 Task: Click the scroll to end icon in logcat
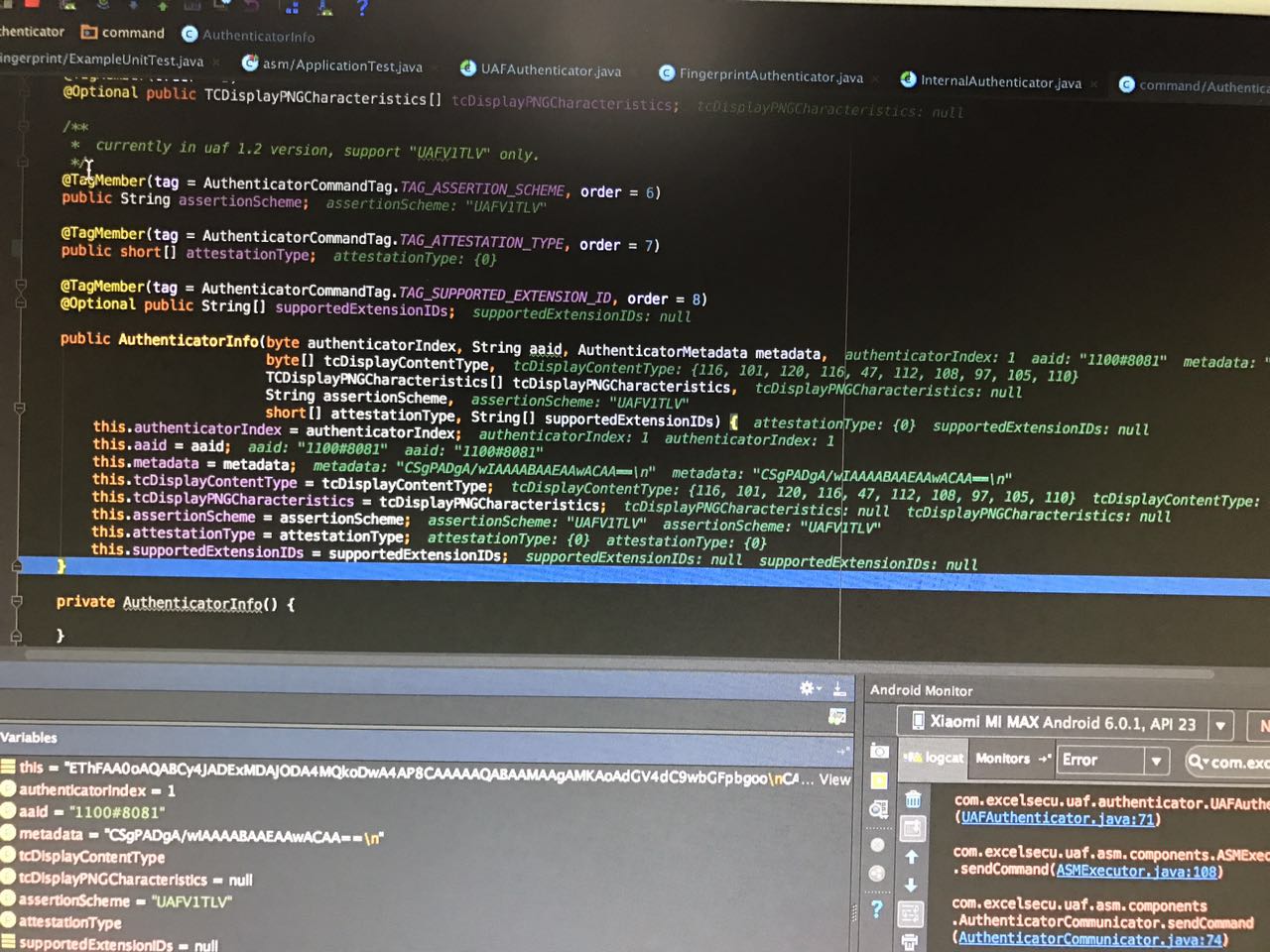(913, 828)
